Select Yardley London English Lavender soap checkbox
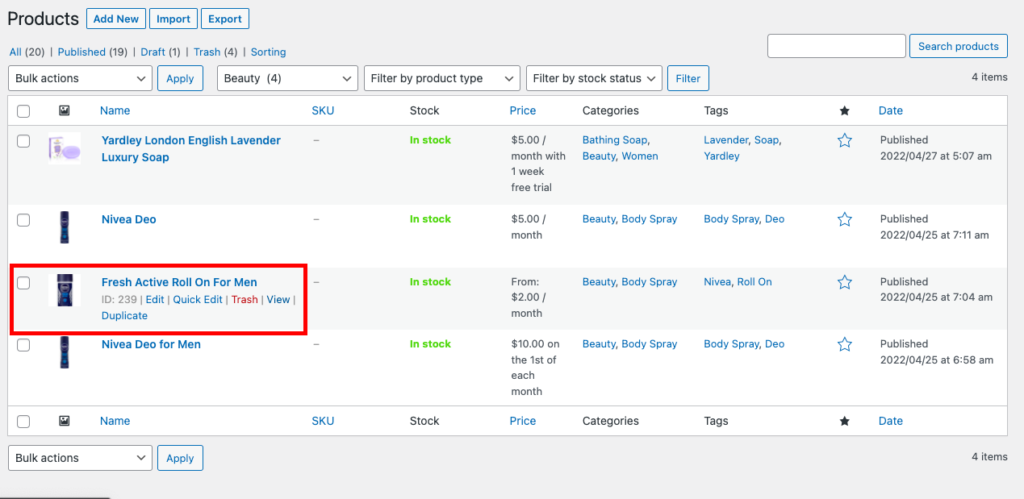1024x499 pixels. coord(24,141)
